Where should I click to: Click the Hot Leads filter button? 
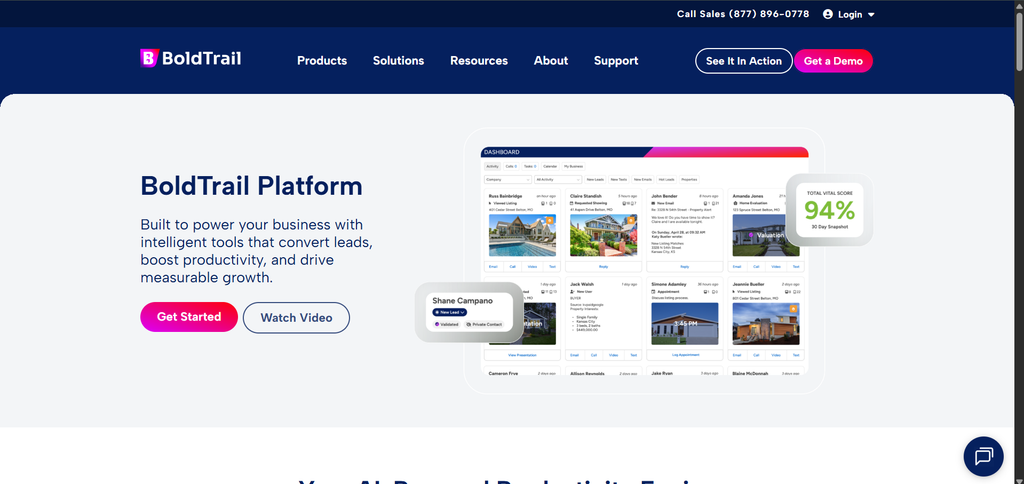click(x=667, y=179)
